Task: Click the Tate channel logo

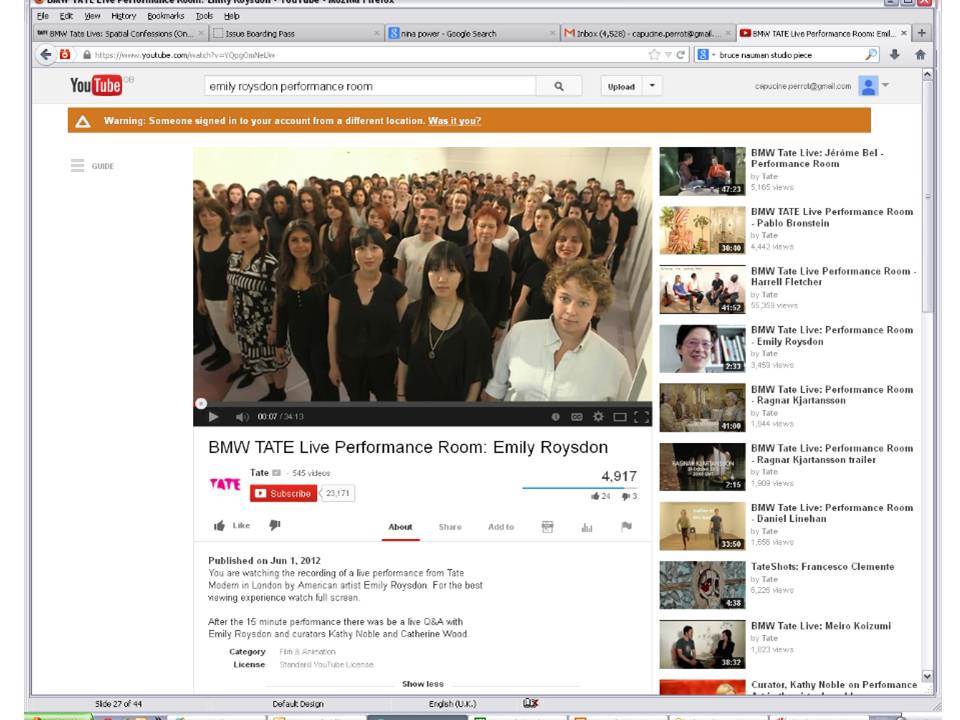Action: 225,484
